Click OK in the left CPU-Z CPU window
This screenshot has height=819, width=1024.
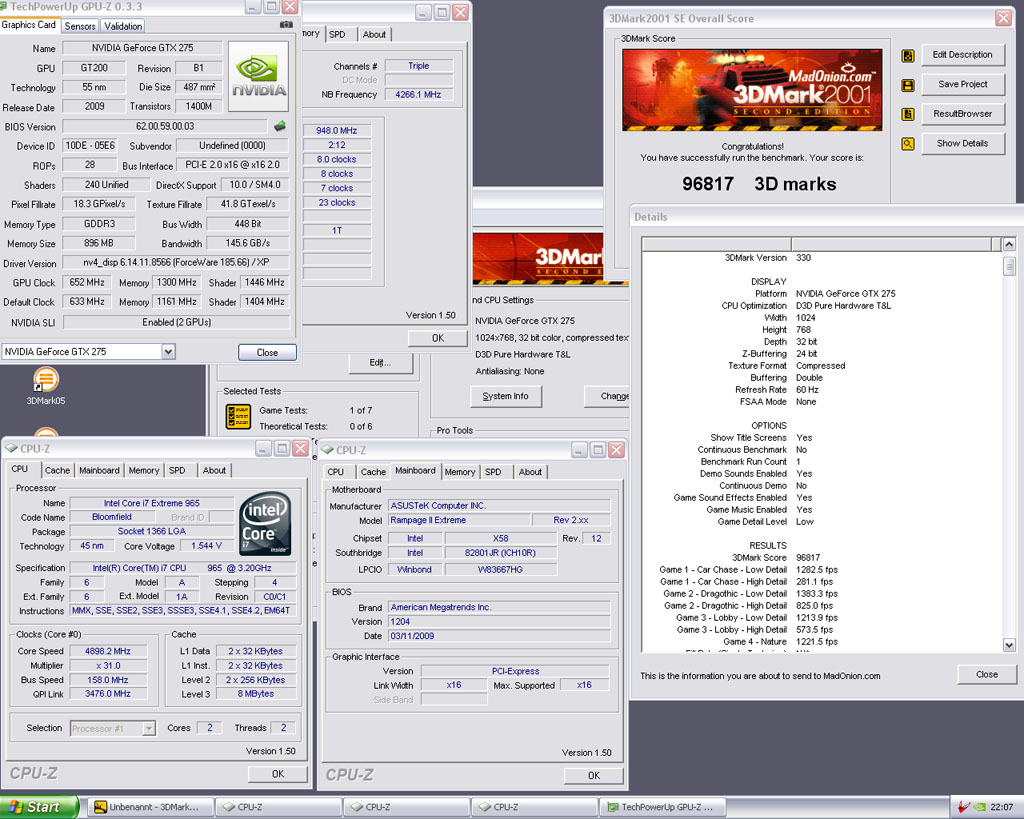(278, 774)
